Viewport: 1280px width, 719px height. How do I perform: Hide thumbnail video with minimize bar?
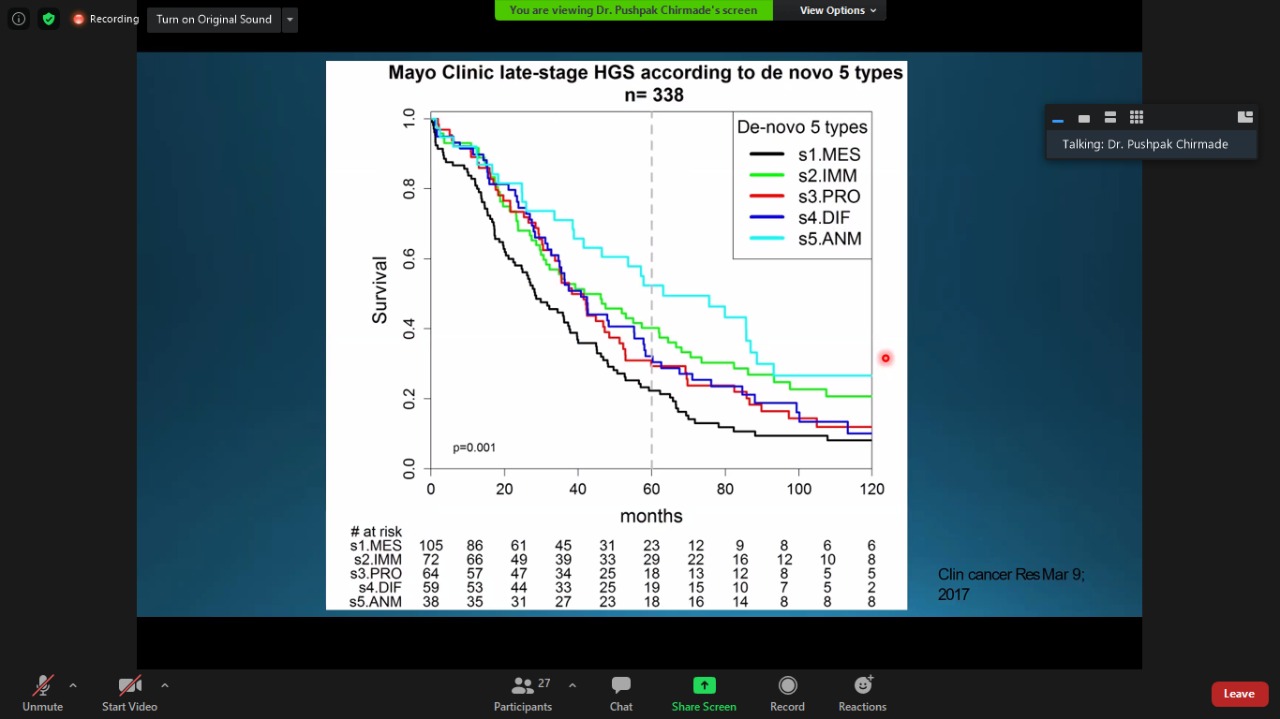1057,119
